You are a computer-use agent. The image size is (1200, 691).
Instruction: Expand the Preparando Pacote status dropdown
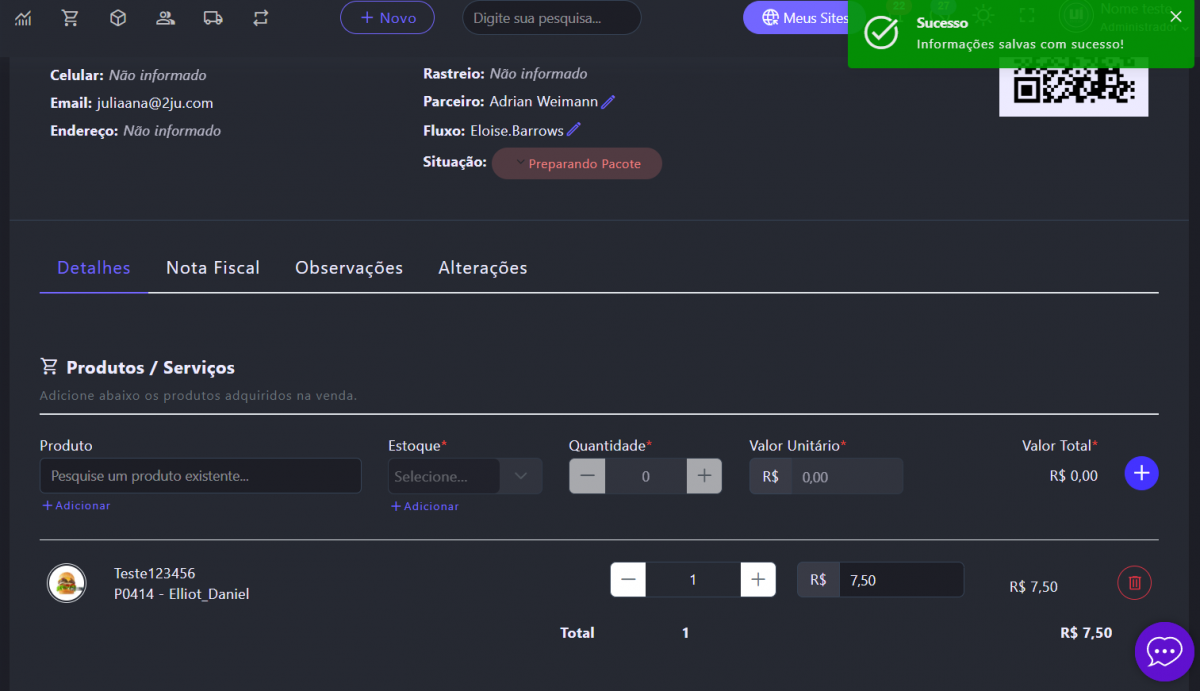[577, 164]
